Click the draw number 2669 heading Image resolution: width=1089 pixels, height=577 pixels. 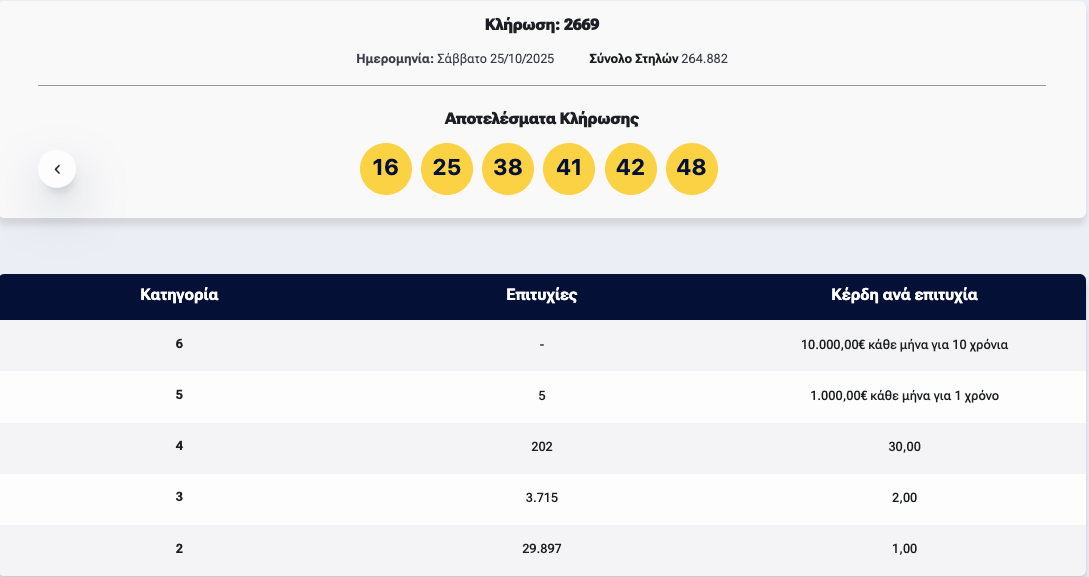click(x=544, y=23)
